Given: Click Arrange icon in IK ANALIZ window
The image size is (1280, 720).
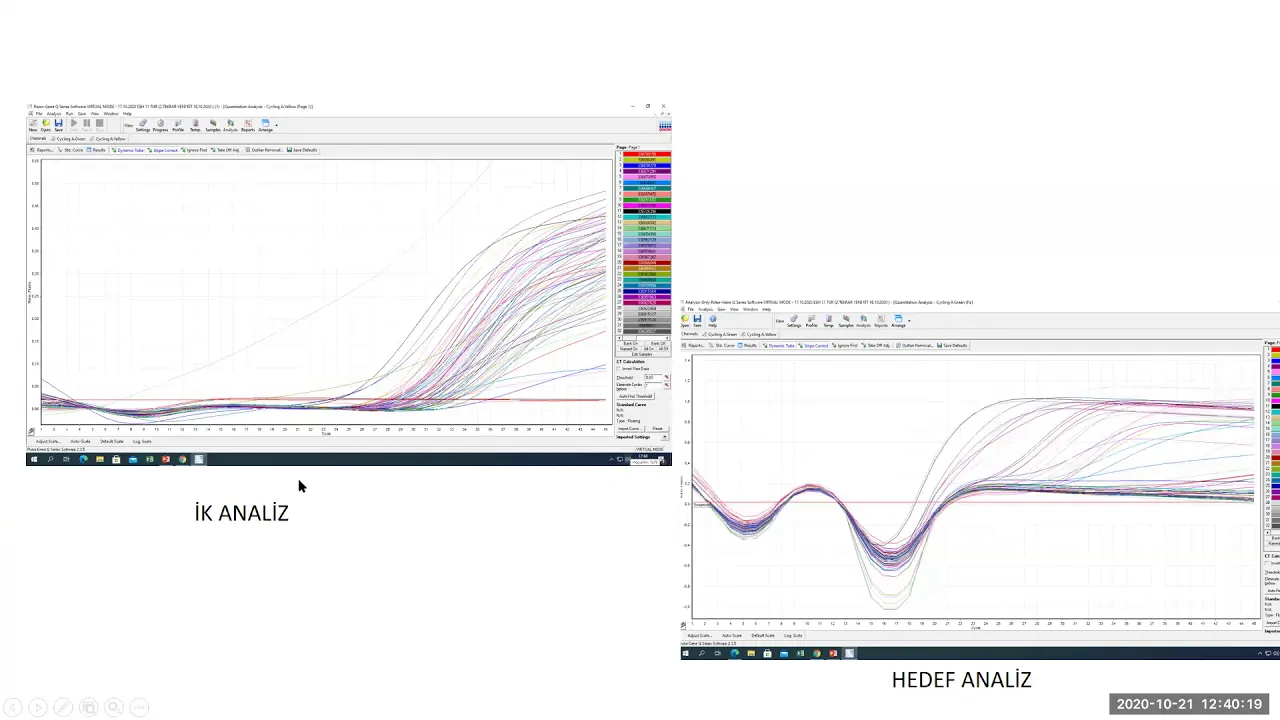Looking at the screenshot, I should pos(265,125).
